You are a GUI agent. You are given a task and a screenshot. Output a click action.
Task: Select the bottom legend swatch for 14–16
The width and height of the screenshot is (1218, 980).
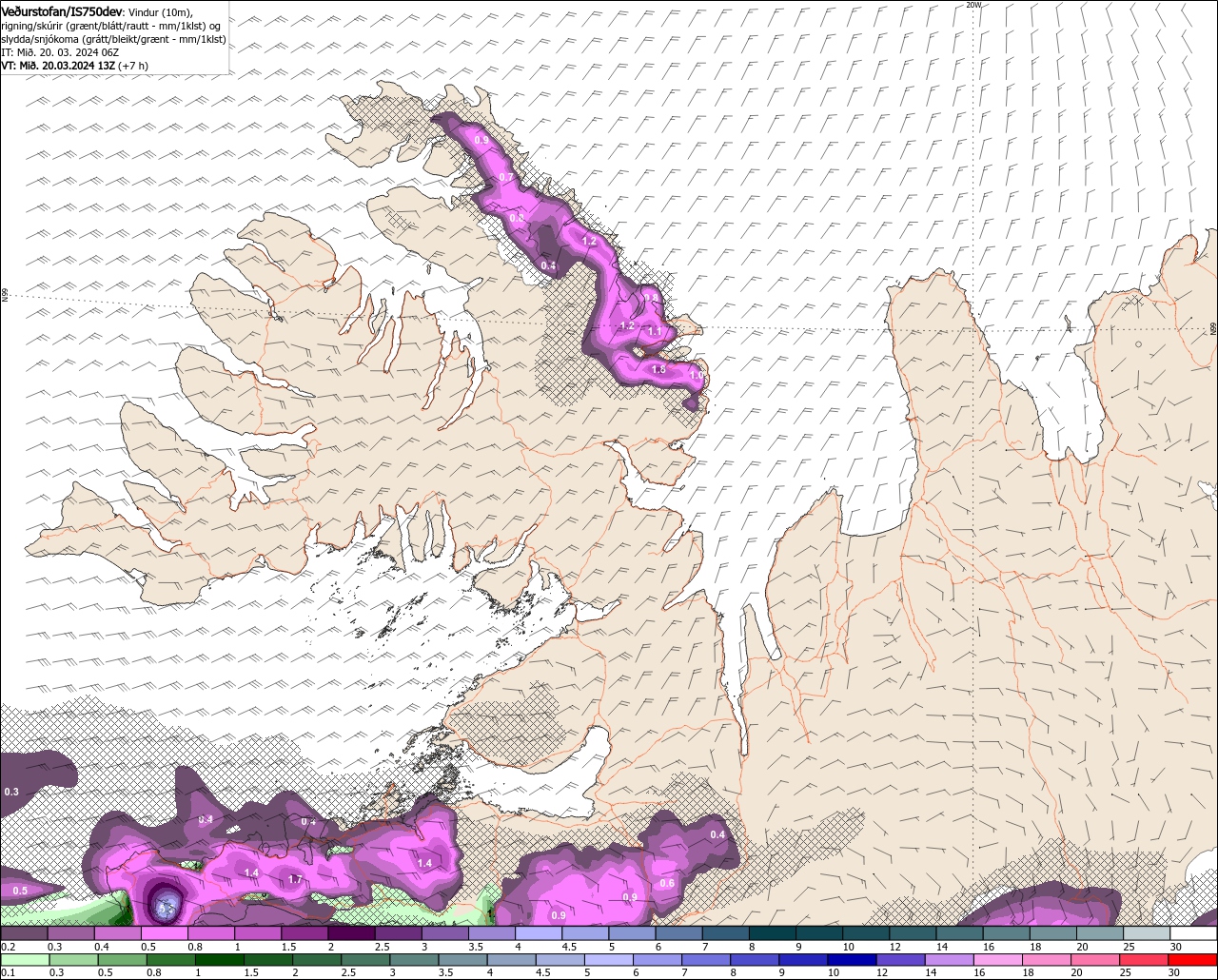[x=948, y=959]
